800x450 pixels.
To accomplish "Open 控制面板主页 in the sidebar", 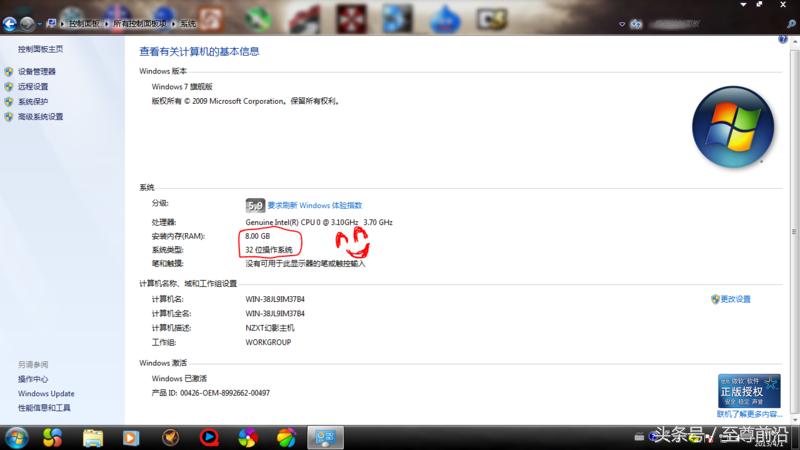I will click(x=40, y=49).
